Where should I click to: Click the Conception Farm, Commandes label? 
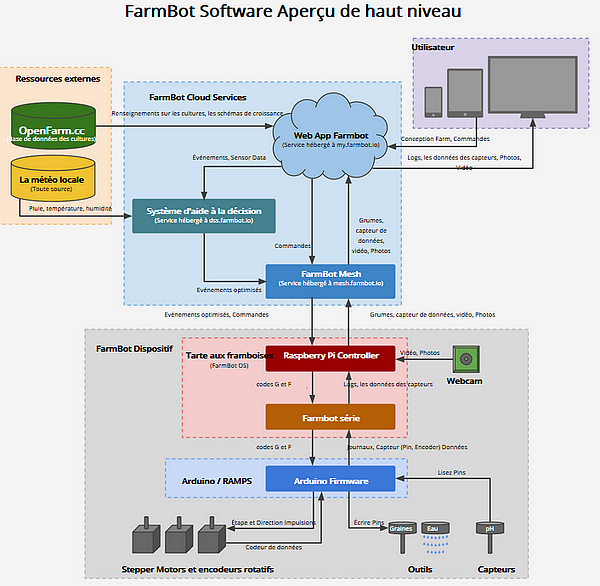(445, 139)
